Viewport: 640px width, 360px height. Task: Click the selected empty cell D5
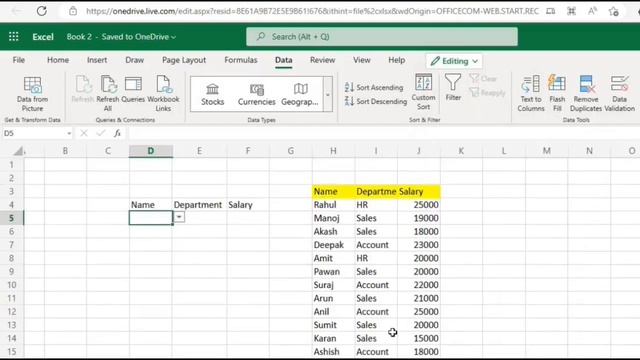tap(151, 218)
